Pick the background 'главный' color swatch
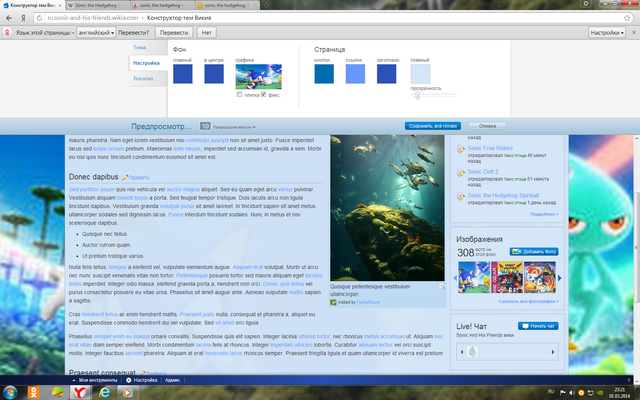This screenshot has height=400, width=640. coord(182,74)
